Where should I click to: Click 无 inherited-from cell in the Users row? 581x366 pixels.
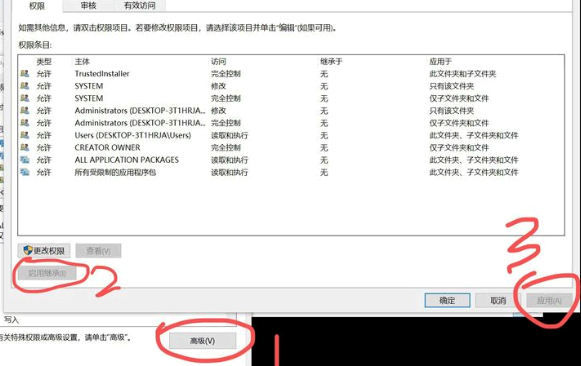324,135
